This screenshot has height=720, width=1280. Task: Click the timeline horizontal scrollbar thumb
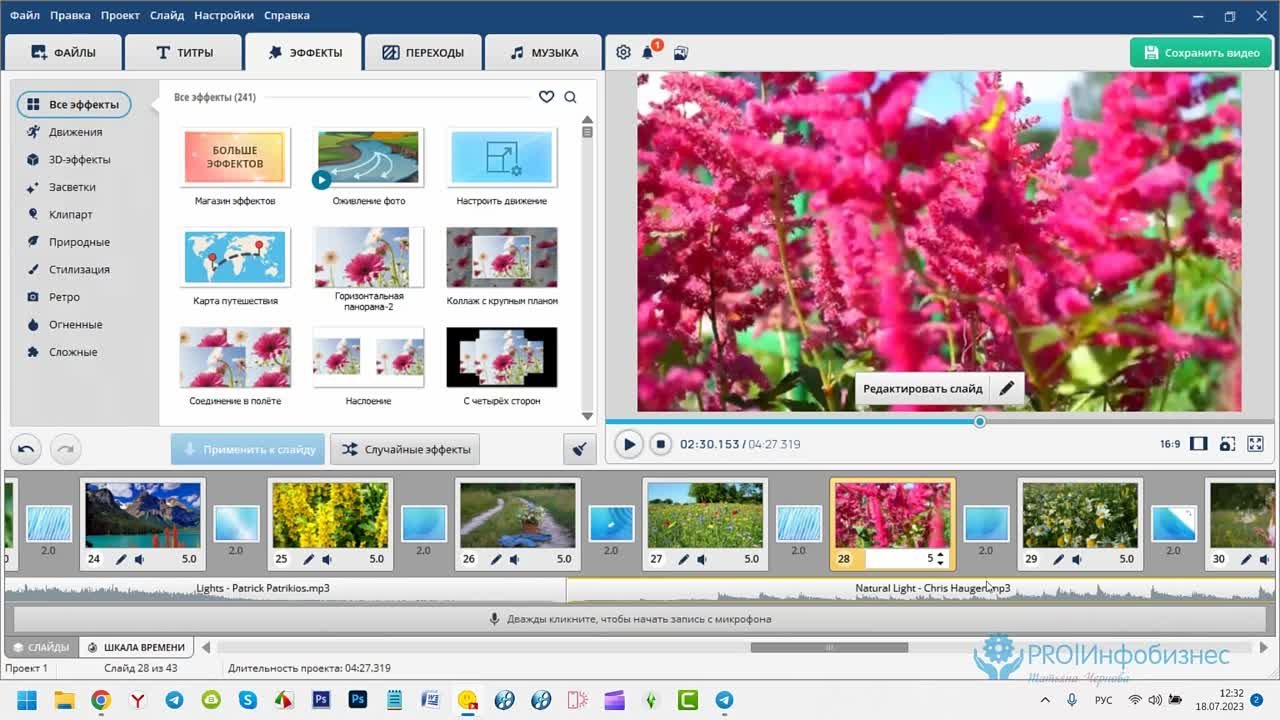[x=829, y=647]
